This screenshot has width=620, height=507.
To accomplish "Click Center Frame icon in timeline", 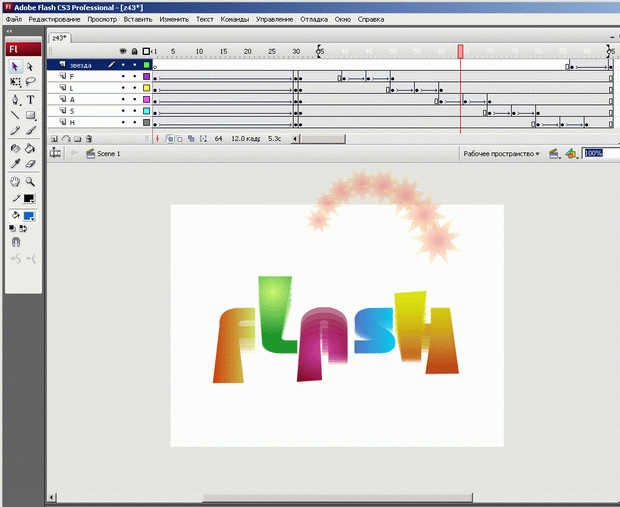I will click(x=157, y=139).
